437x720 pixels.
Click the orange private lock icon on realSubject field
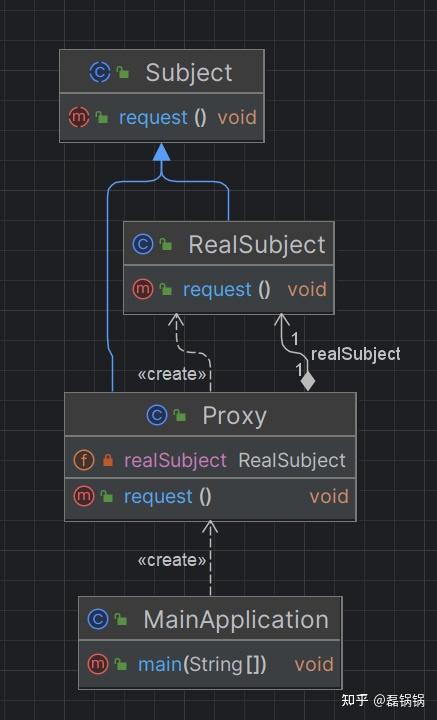tap(108, 460)
